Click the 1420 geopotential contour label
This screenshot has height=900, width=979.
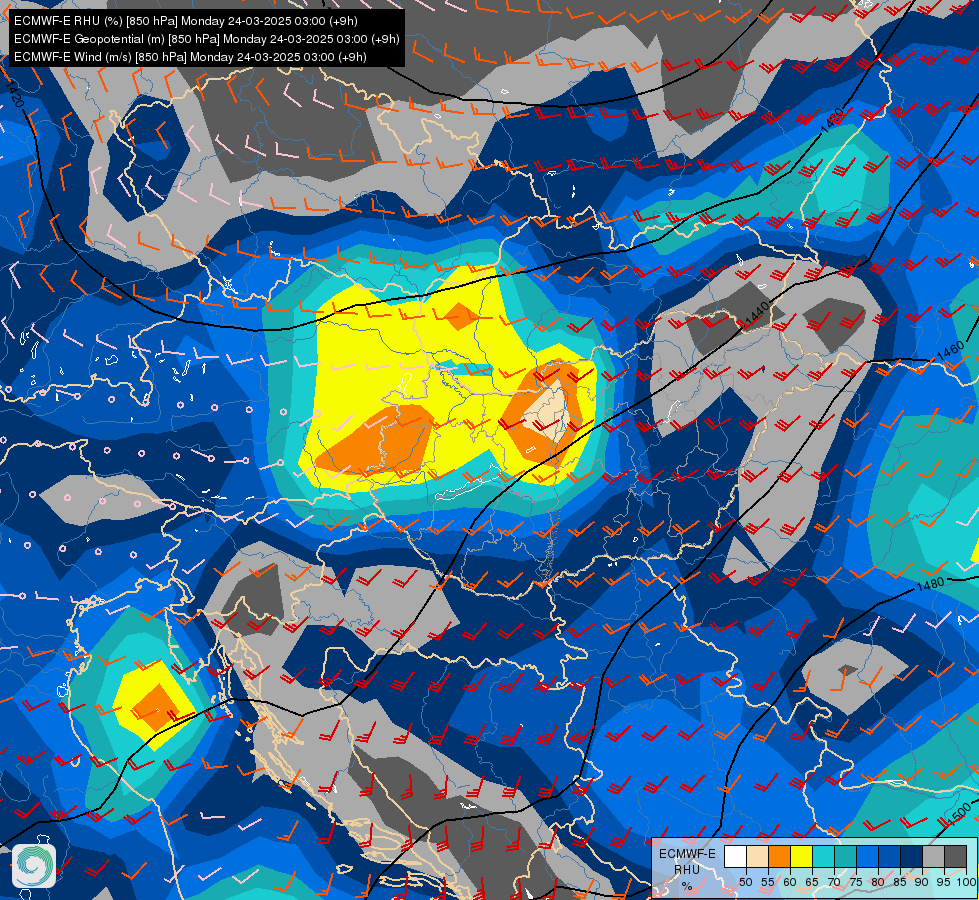(x=15, y=94)
